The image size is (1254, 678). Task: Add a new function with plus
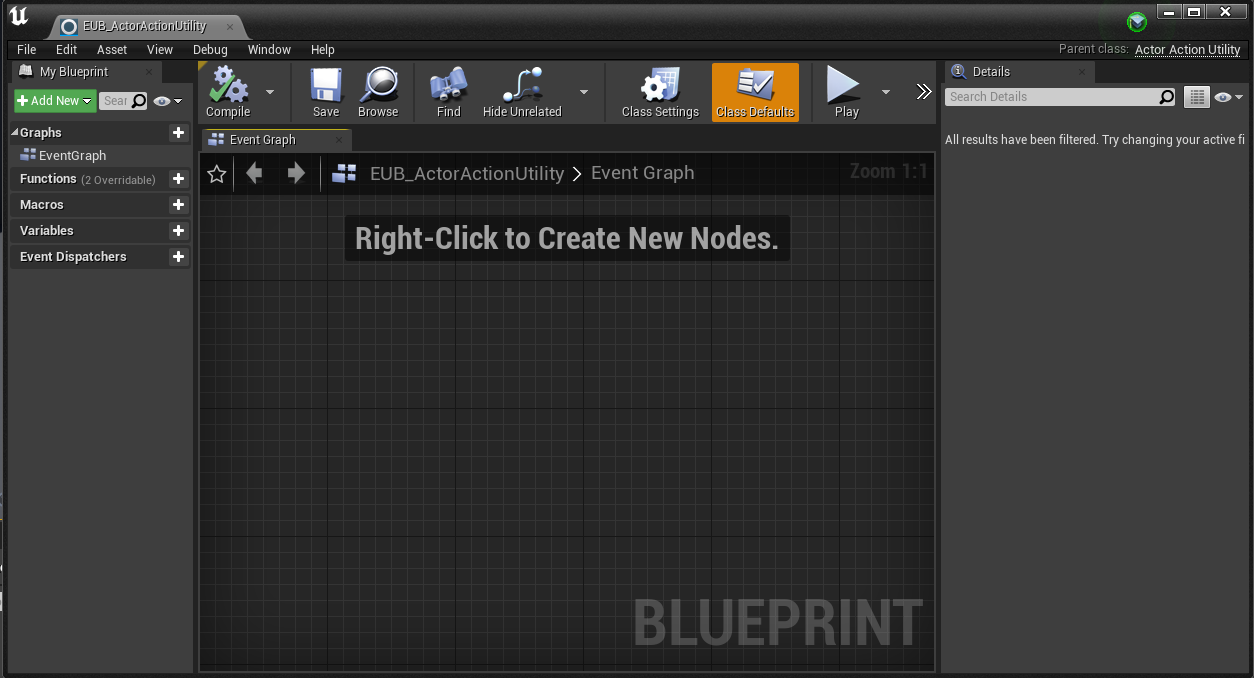coord(178,179)
